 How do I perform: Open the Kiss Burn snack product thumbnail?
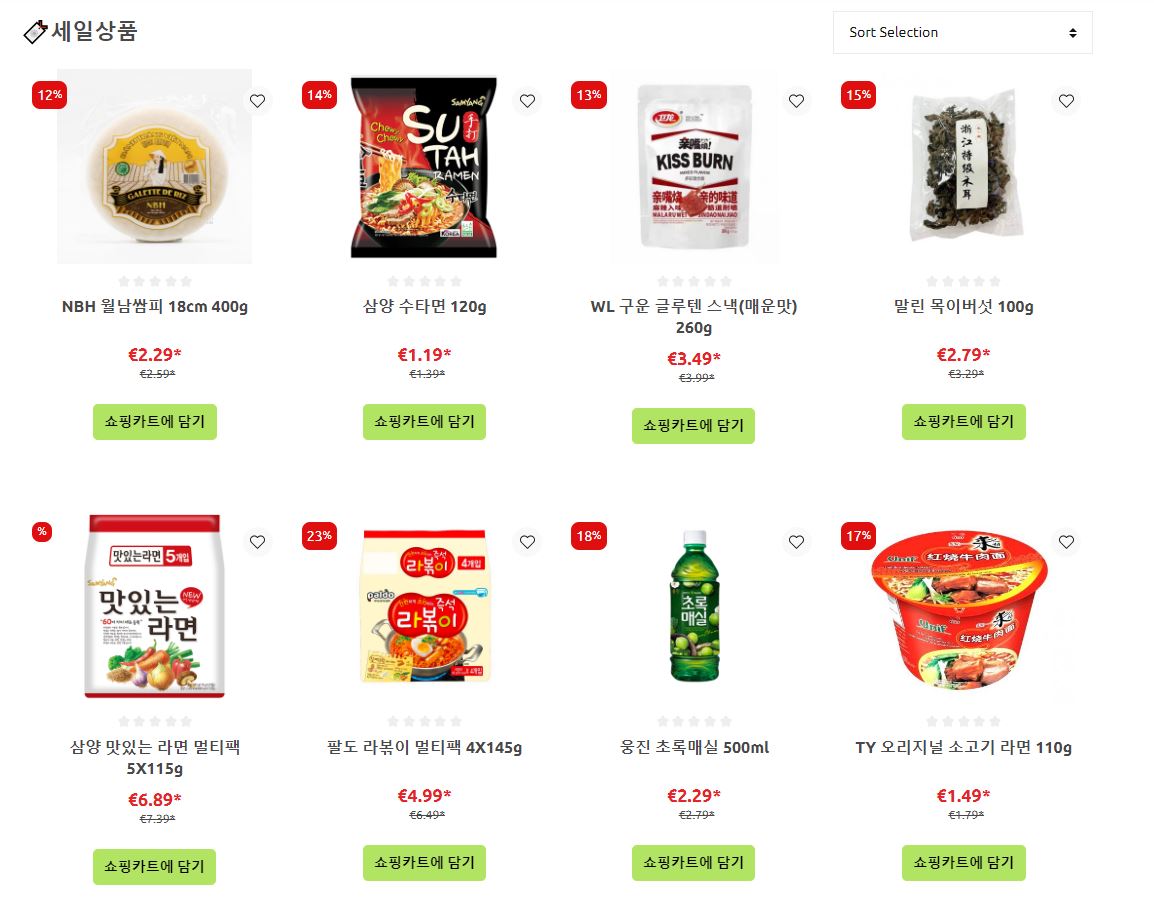click(x=694, y=167)
